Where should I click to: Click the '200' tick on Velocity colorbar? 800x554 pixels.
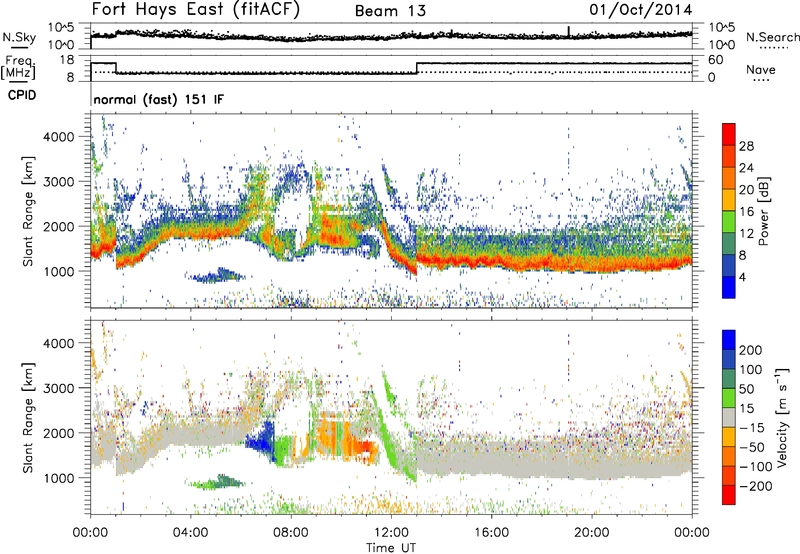tap(751, 350)
